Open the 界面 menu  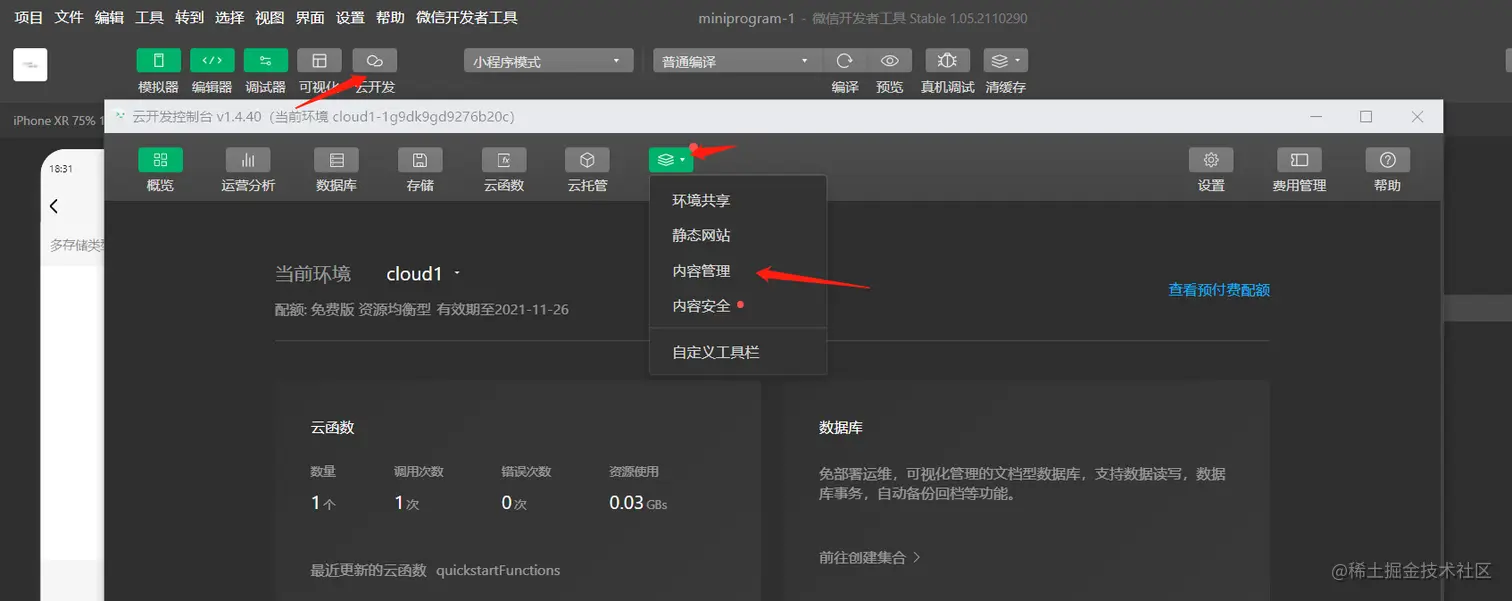click(310, 18)
